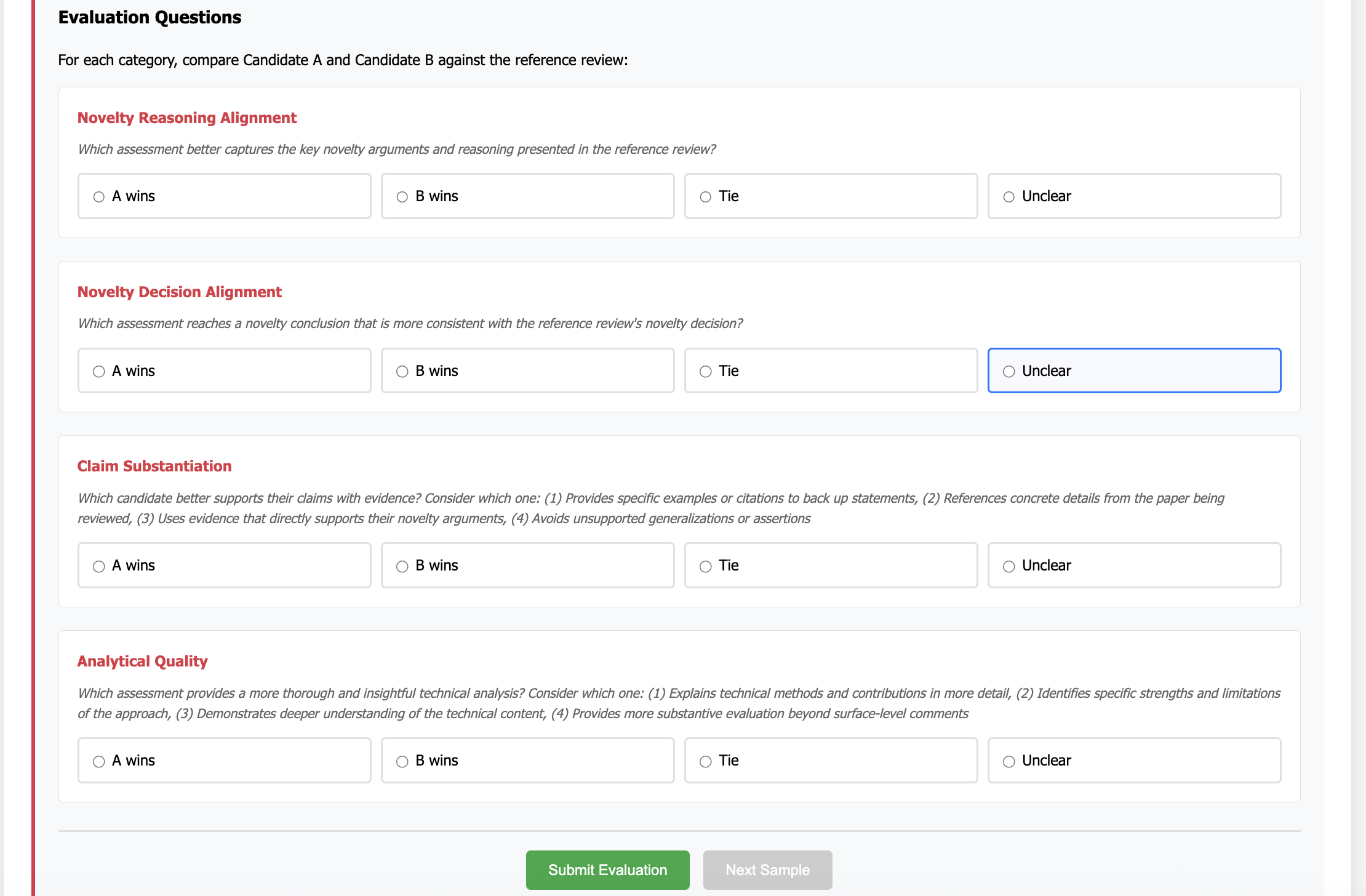Select Unclear for Novelty Decision Alignment
The height and width of the screenshot is (896, 1366).
point(1009,372)
